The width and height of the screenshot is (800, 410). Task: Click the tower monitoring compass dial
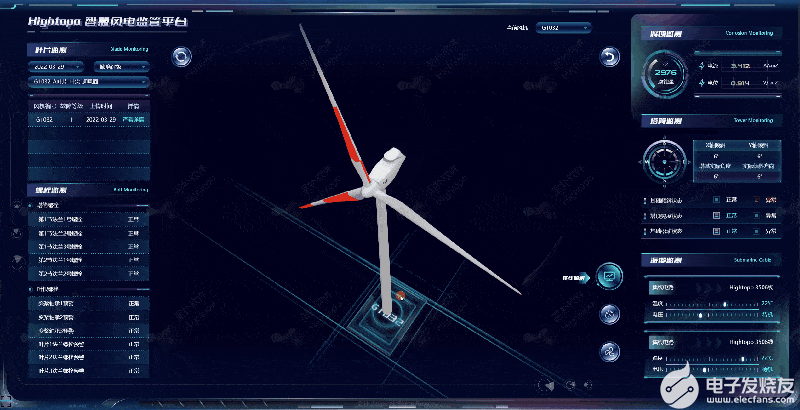[664, 162]
